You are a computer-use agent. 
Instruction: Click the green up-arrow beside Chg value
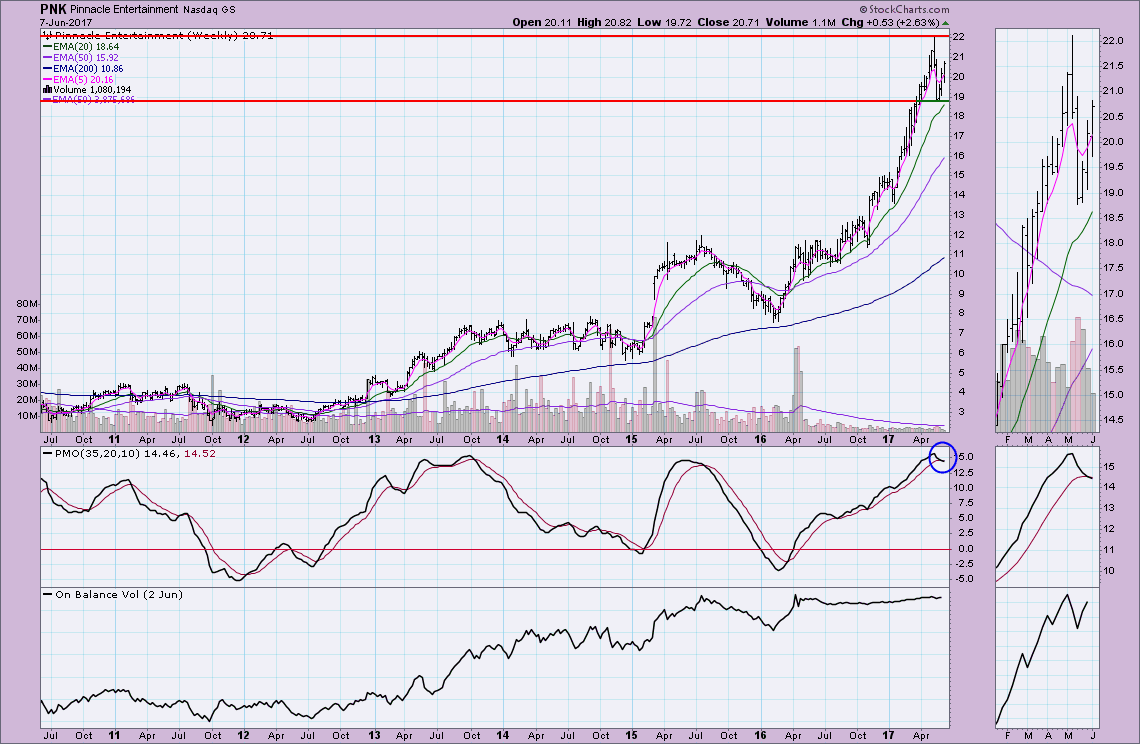coord(946,22)
